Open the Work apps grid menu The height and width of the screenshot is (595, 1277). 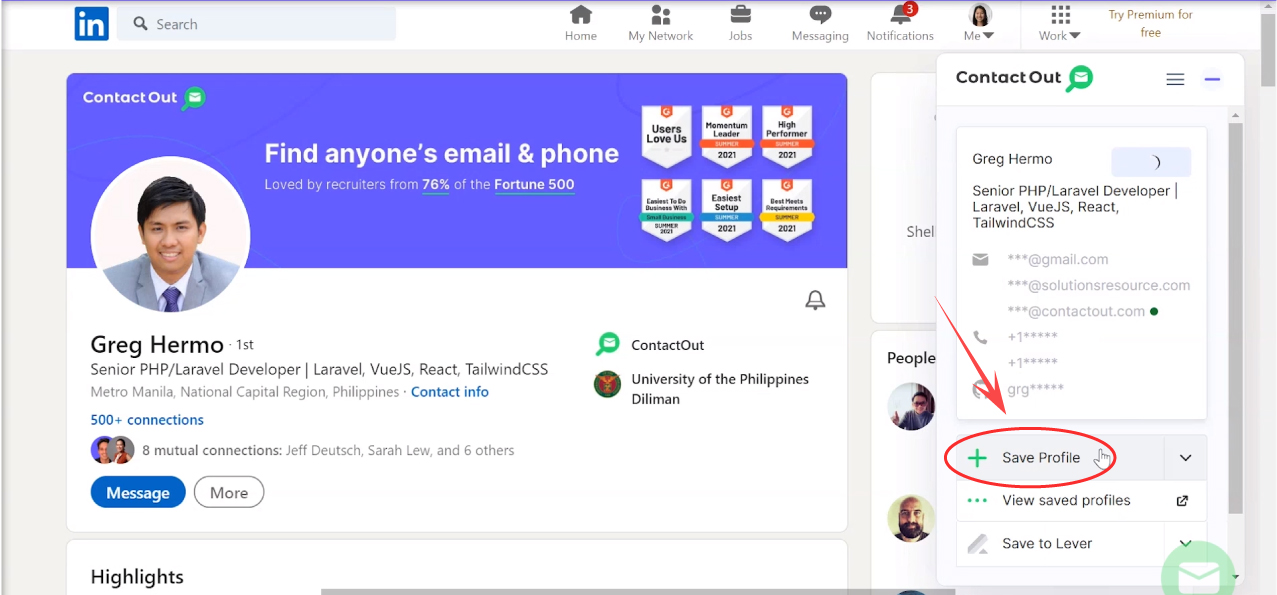coord(1060,24)
